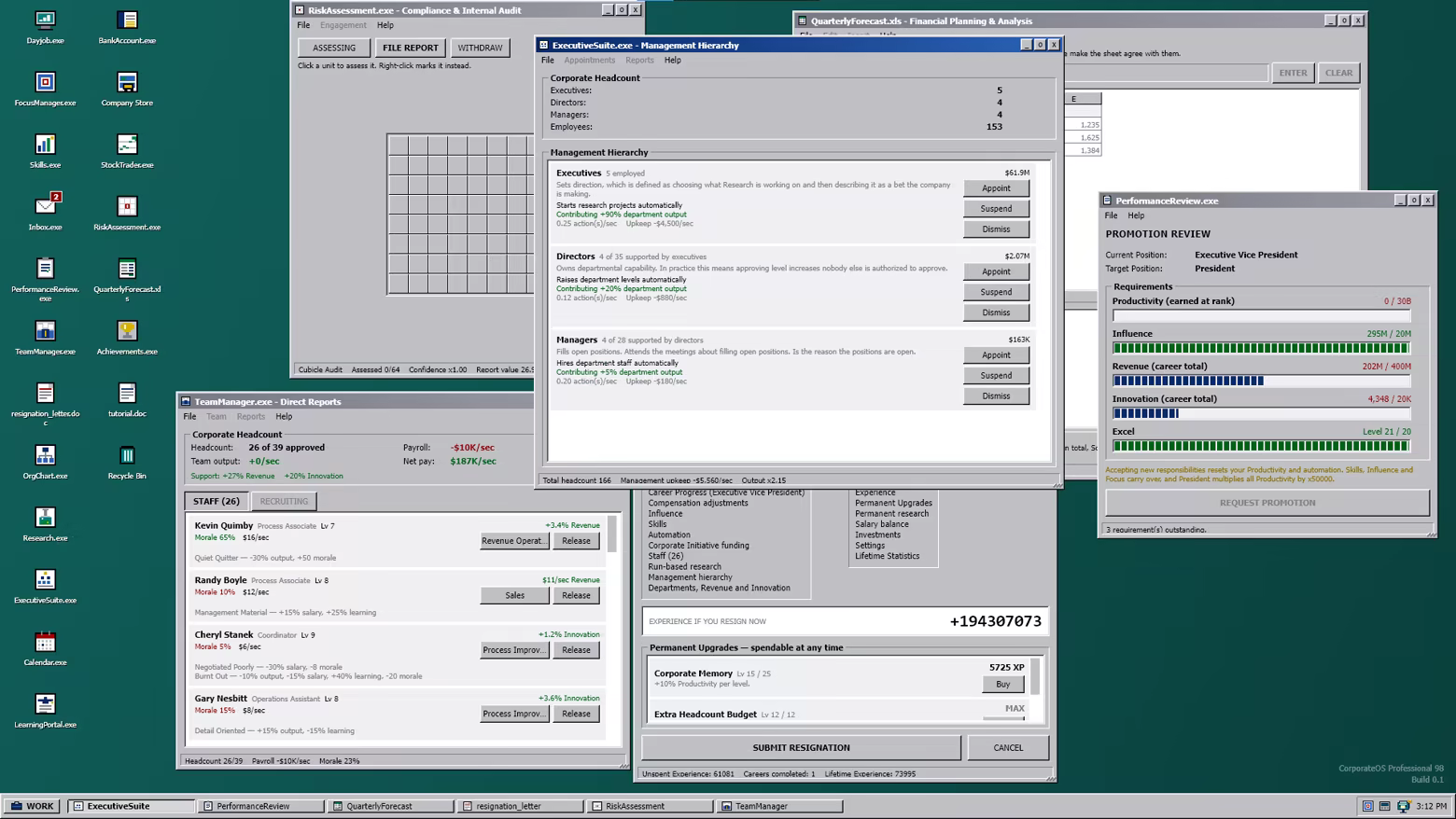Image resolution: width=1456 pixels, height=819 pixels.
Task: Open the Inbox.exe icon with unread badge
Action: pos(45,213)
